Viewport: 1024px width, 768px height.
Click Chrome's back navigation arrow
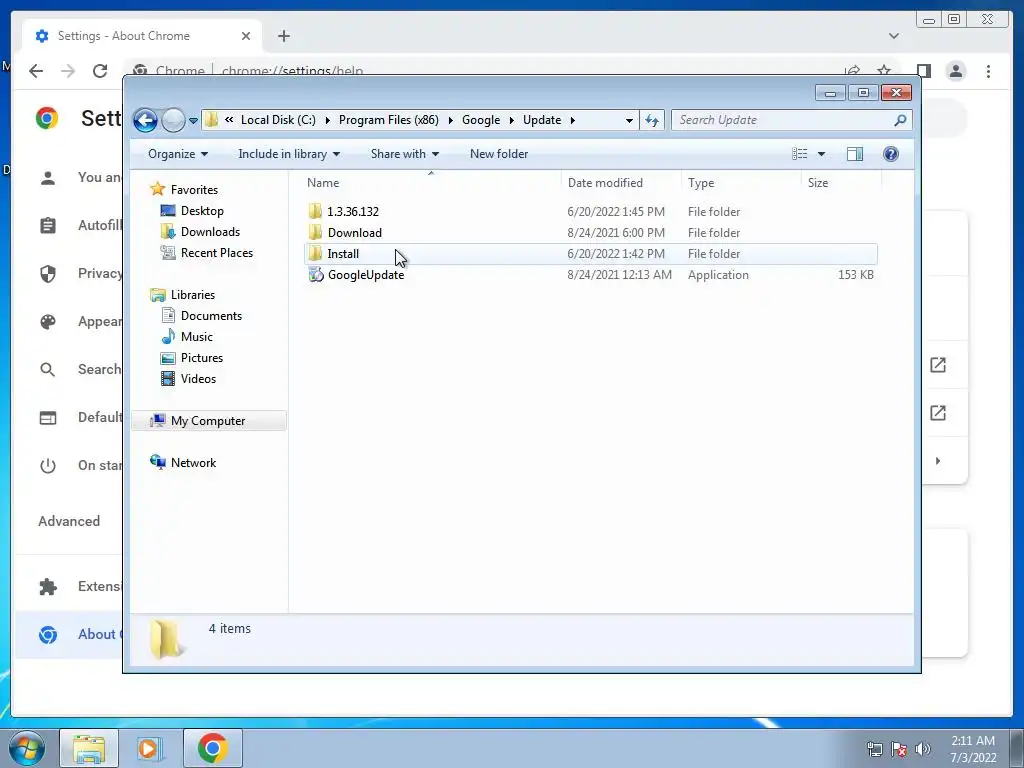36,71
